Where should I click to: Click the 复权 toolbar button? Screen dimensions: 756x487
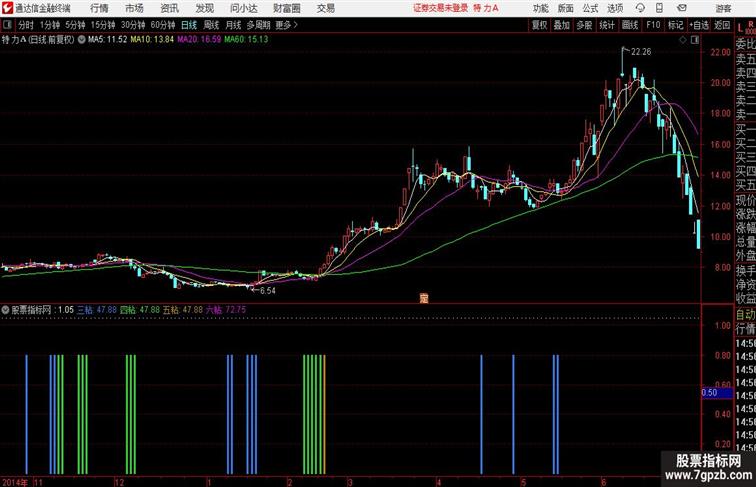(539, 25)
